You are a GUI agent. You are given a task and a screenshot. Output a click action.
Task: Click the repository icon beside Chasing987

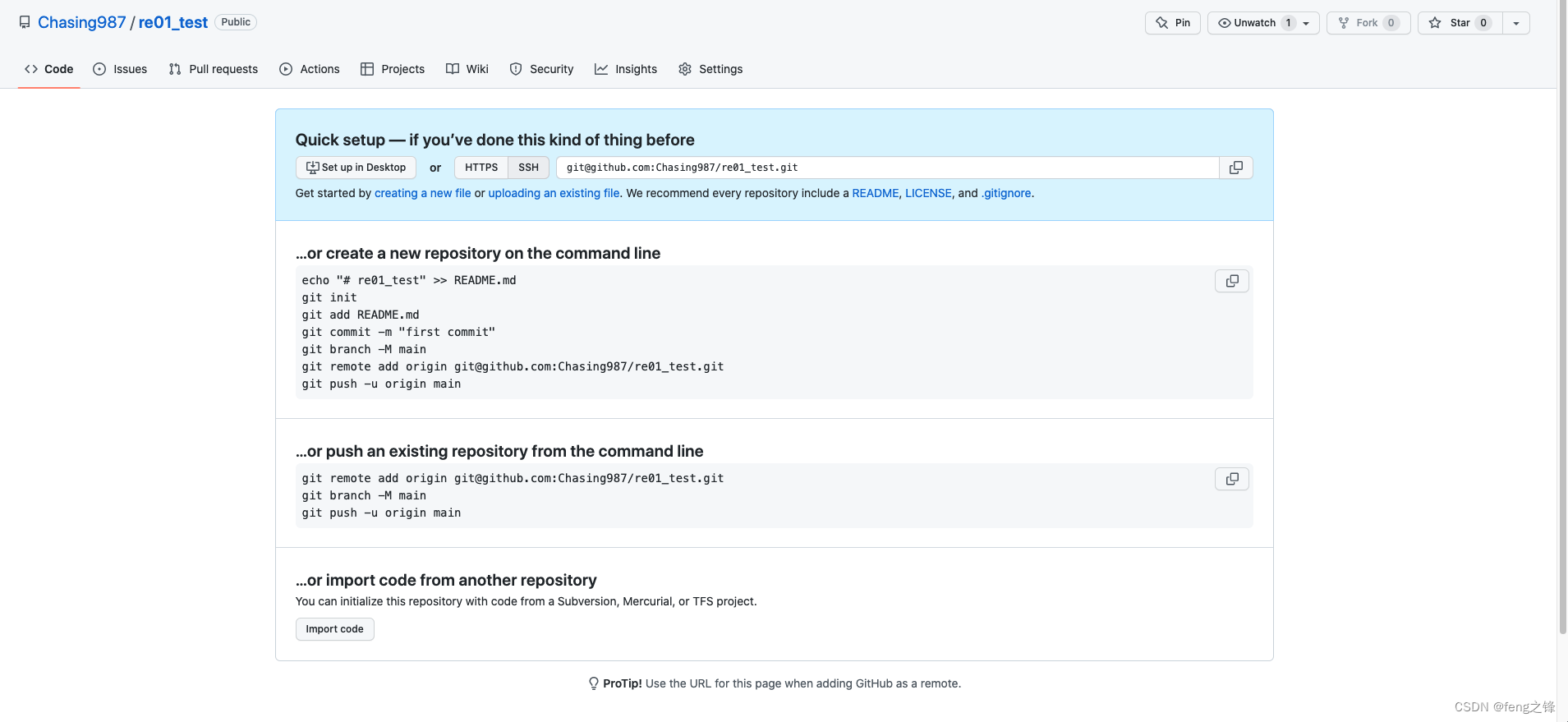[25, 22]
